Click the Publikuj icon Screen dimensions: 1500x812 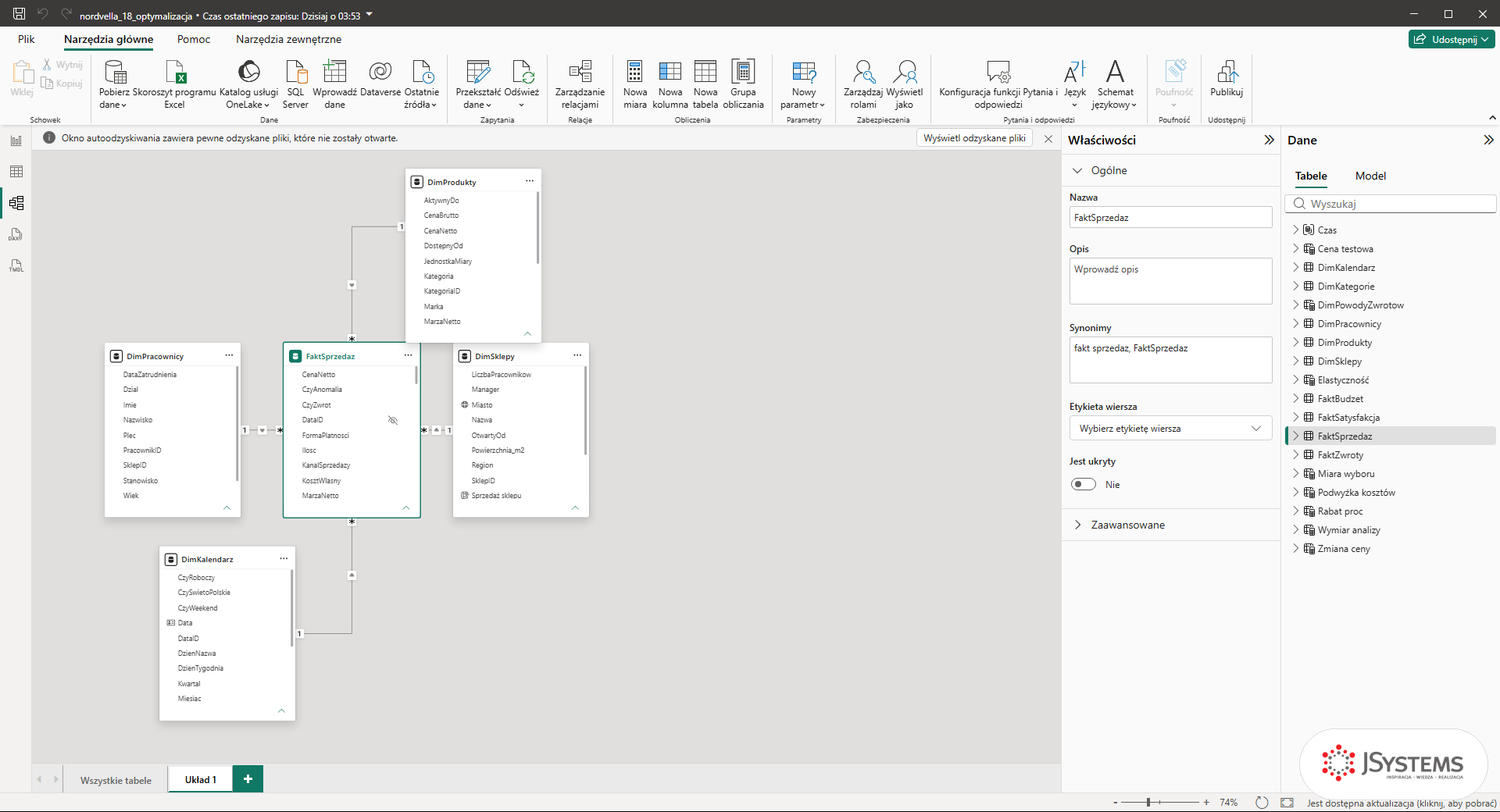[x=1227, y=72]
